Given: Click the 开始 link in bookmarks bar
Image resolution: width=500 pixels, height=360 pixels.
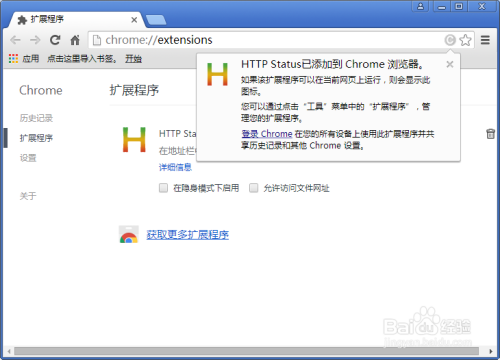Looking at the screenshot, I should pyautogui.click(x=133, y=59).
